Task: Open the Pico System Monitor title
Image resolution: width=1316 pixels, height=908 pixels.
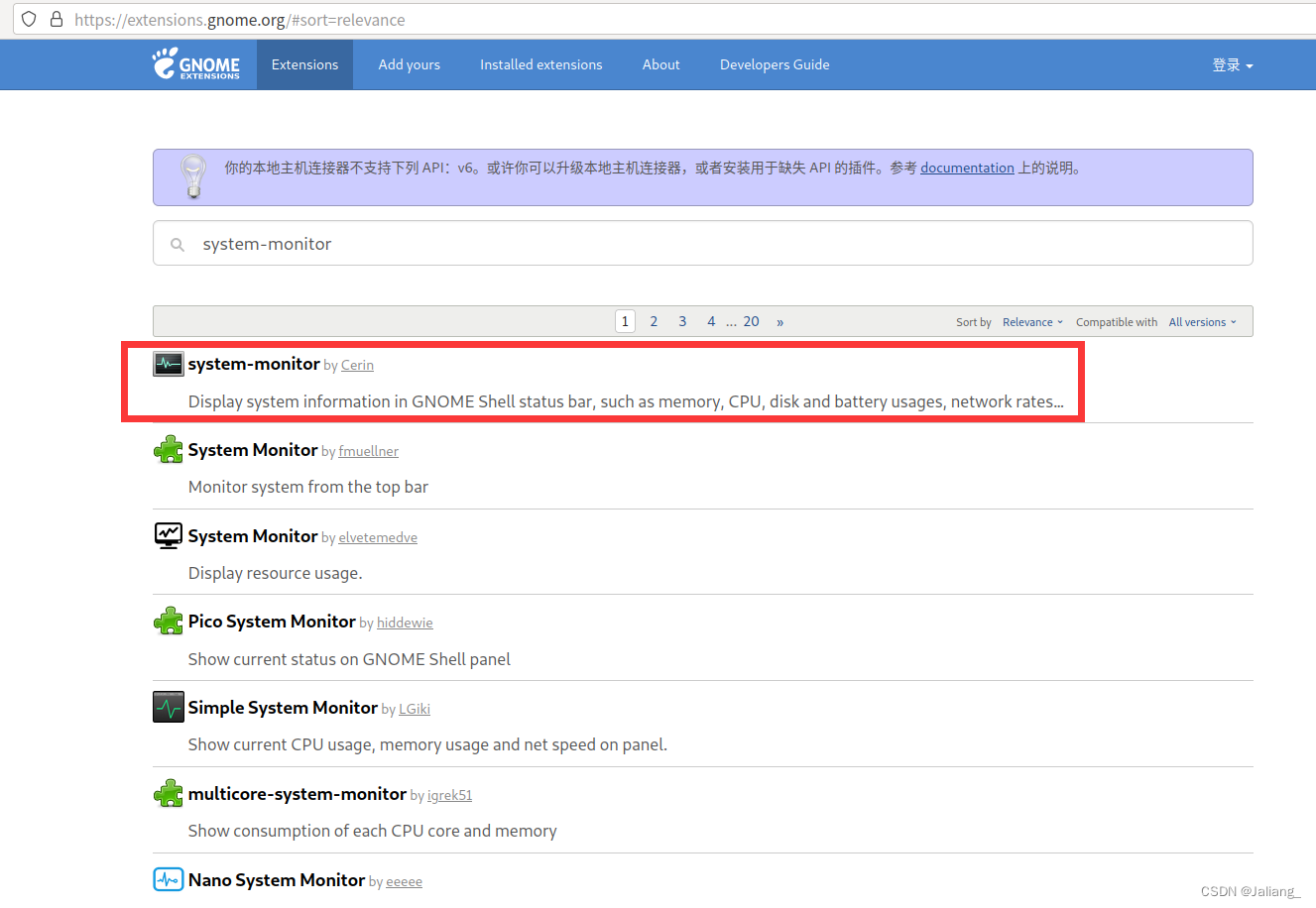Action: [272, 622]
